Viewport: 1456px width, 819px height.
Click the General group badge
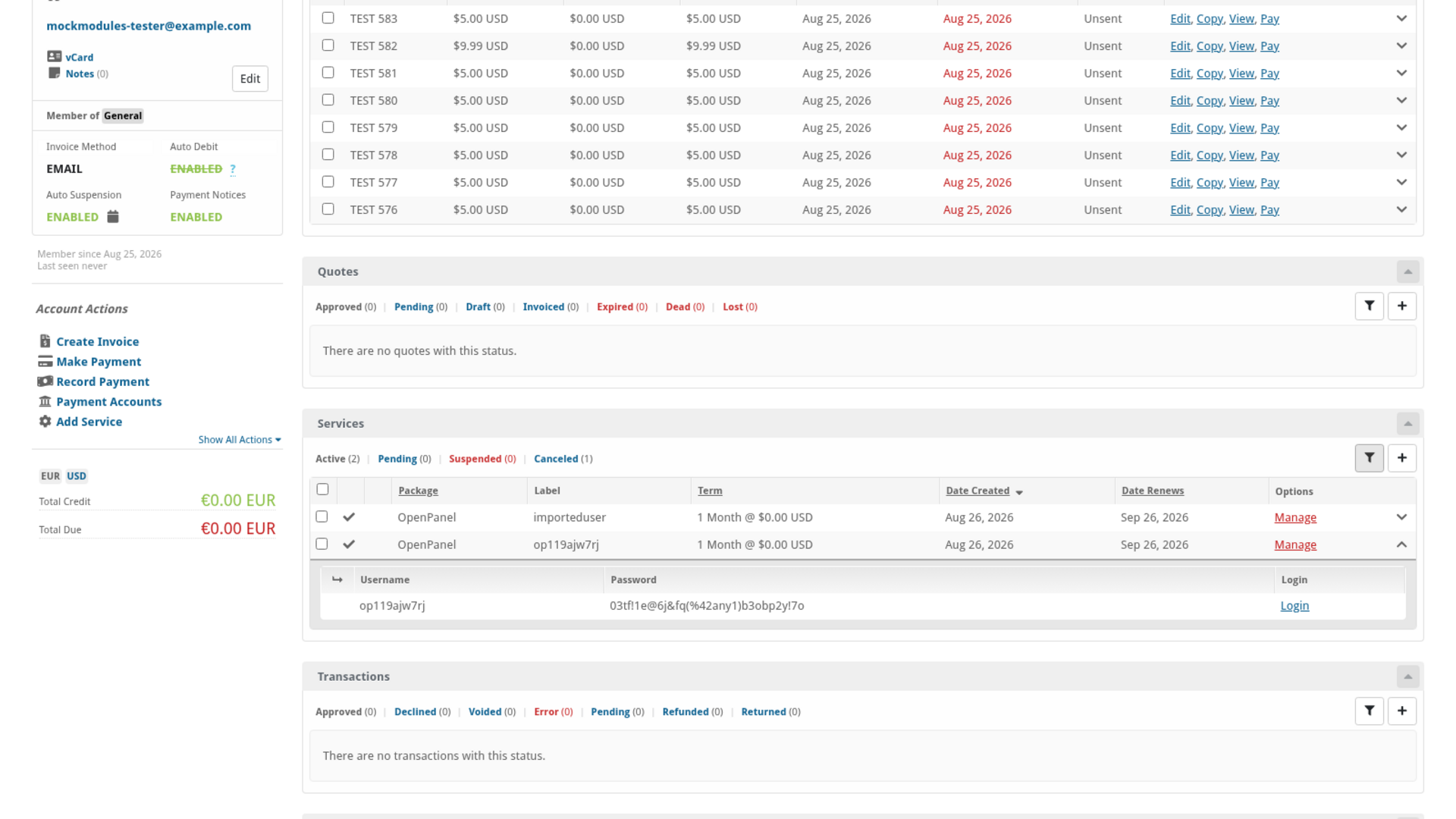[123, 116]
